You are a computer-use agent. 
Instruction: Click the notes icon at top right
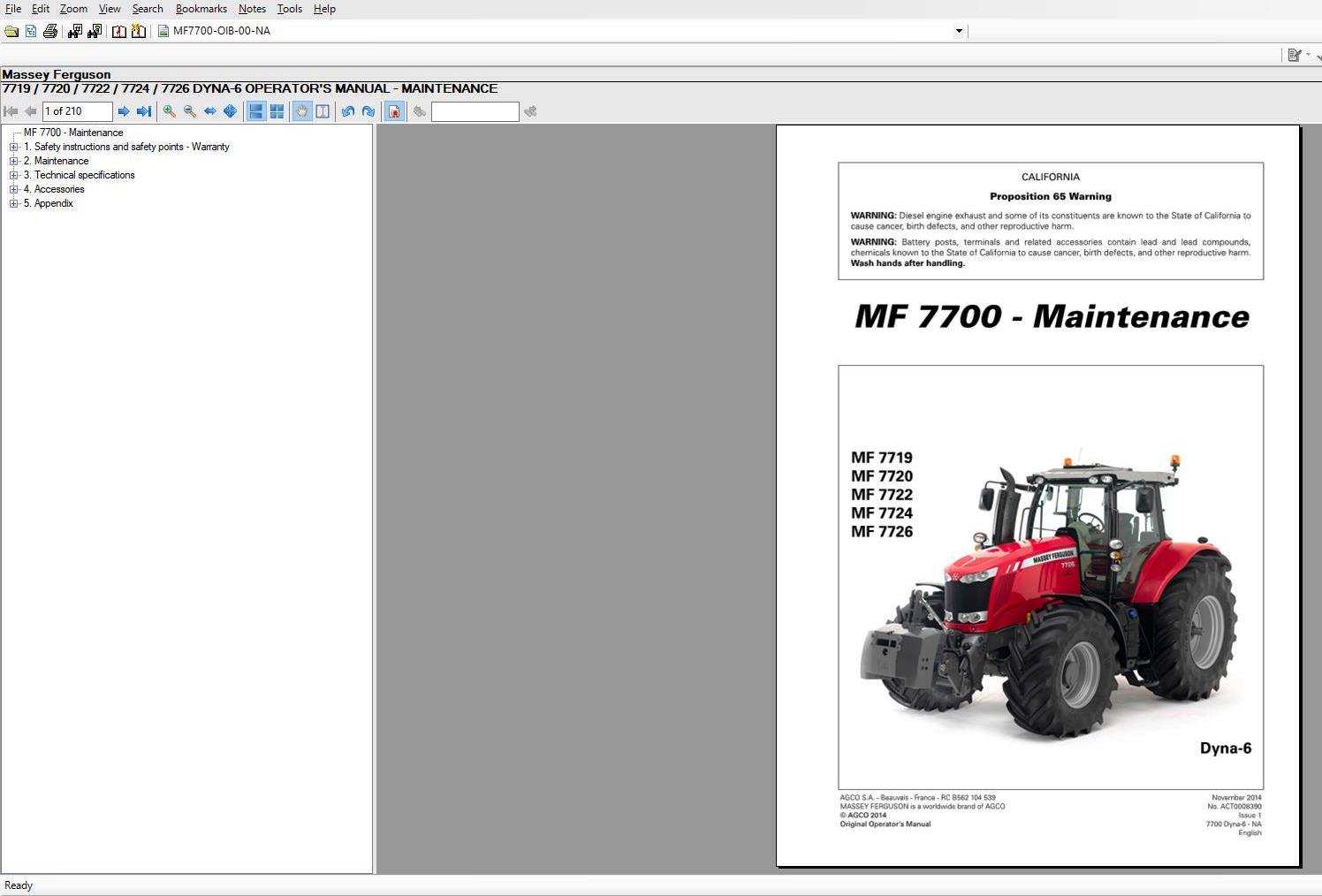[x=1295, y=55]
